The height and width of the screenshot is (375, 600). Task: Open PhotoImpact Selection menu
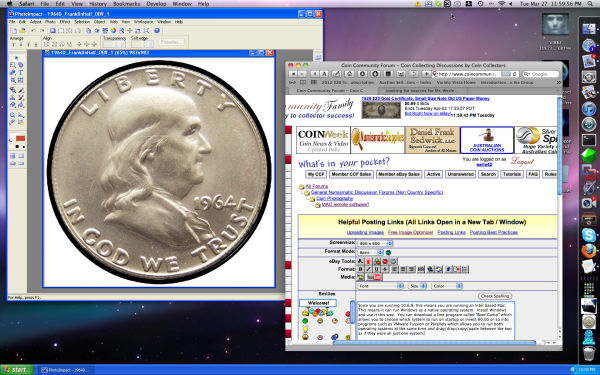pyautogui.click(x=82, y=22)
